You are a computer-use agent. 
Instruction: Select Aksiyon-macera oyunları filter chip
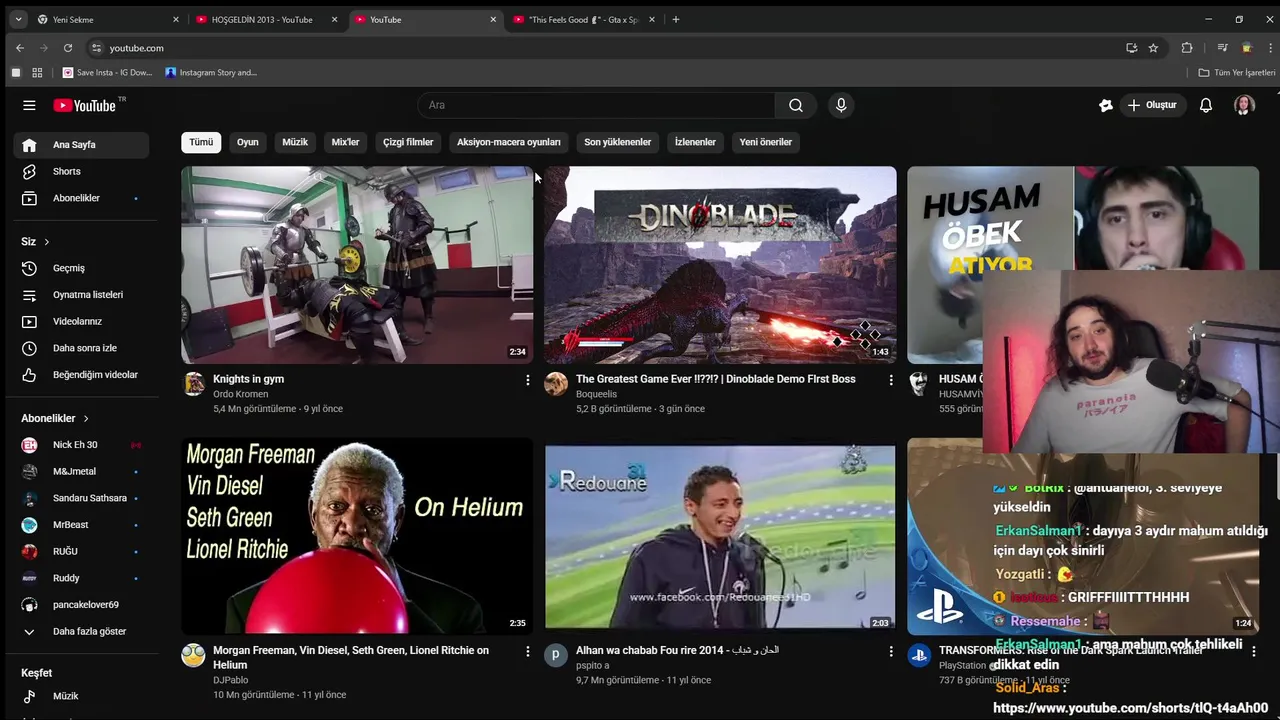pyautogui.click(x=509, y=142)
